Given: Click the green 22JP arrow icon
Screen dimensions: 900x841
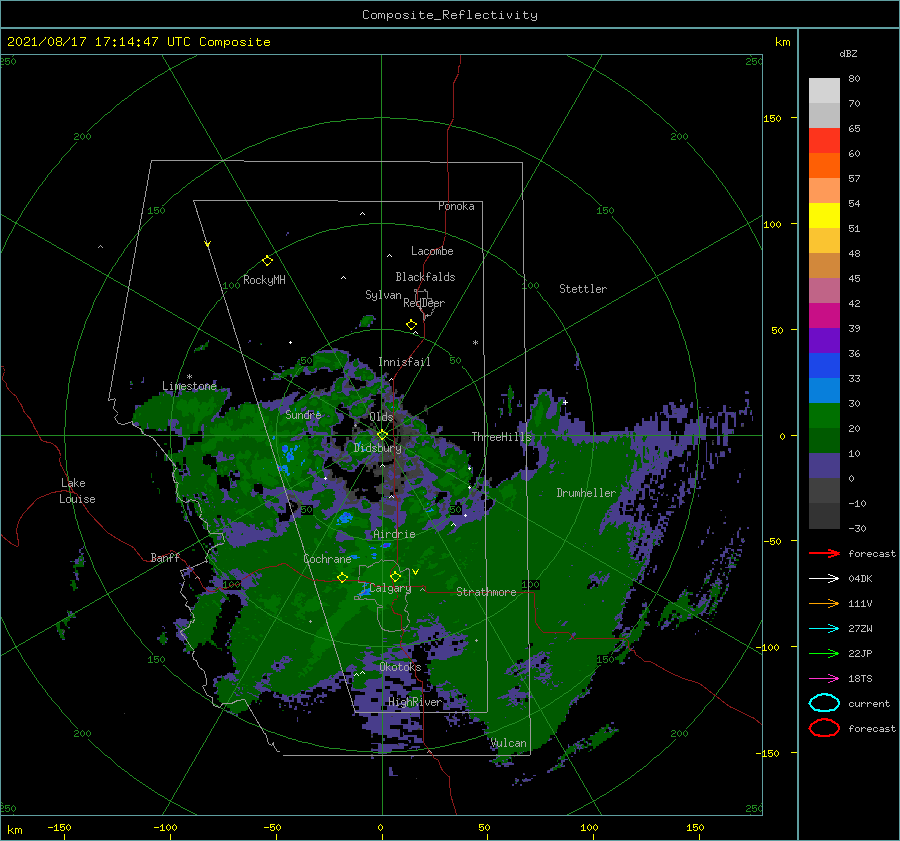Looking at the screenshot, I should [x=824, y=653].
